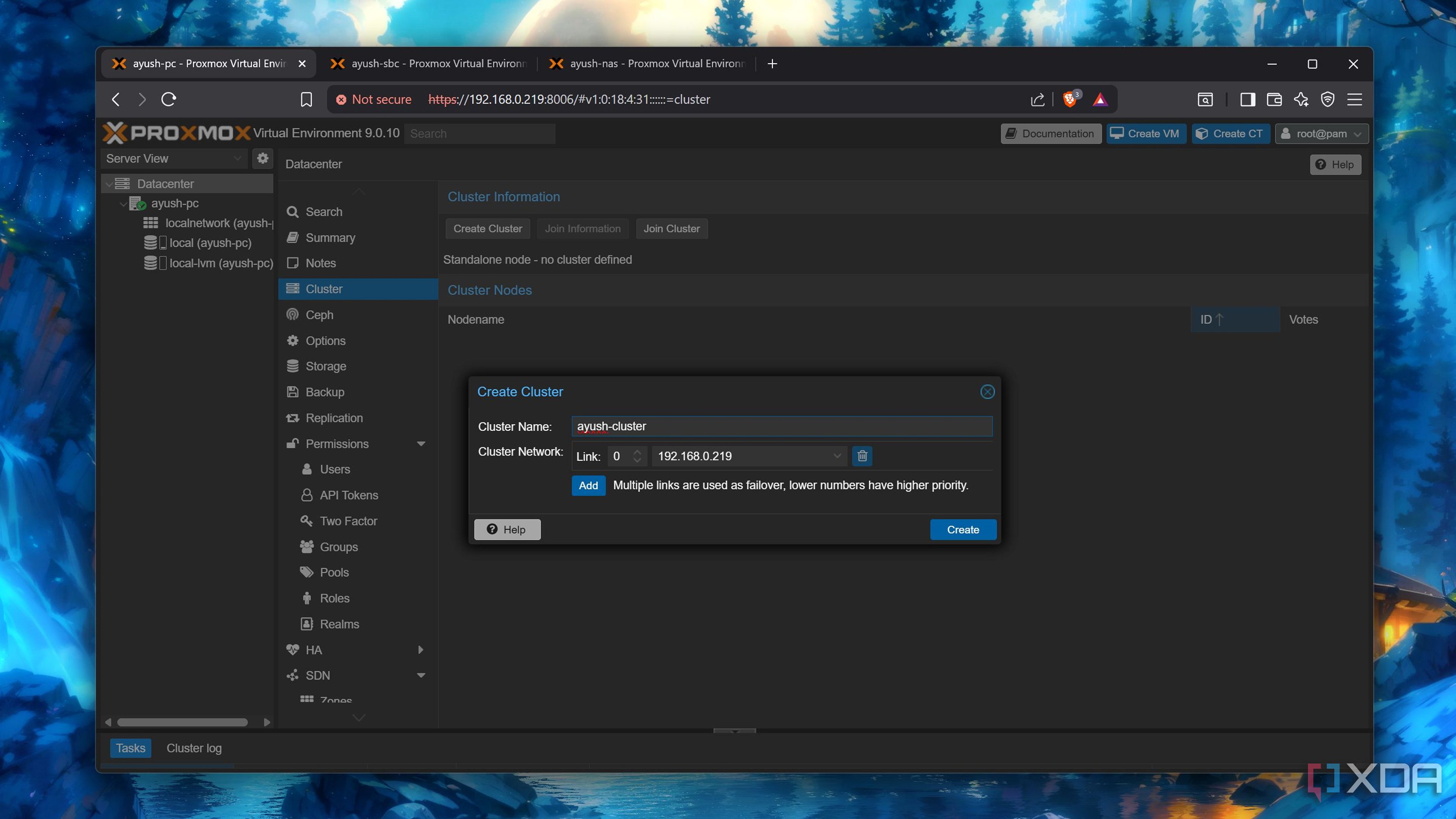1456x819 pixels.
Task: Collapse the SDN section
Action: [420, 675]
